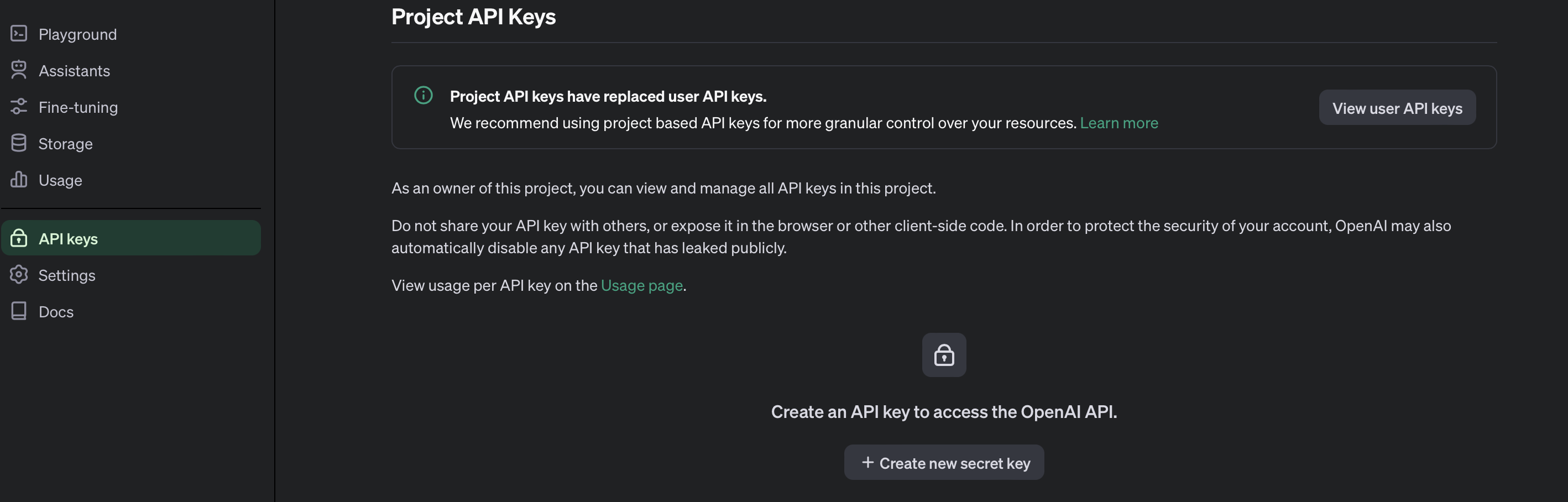Open the Usage sidebar label
The height and width of the screenshot is (502, 1568).
(x=60, y=180)
